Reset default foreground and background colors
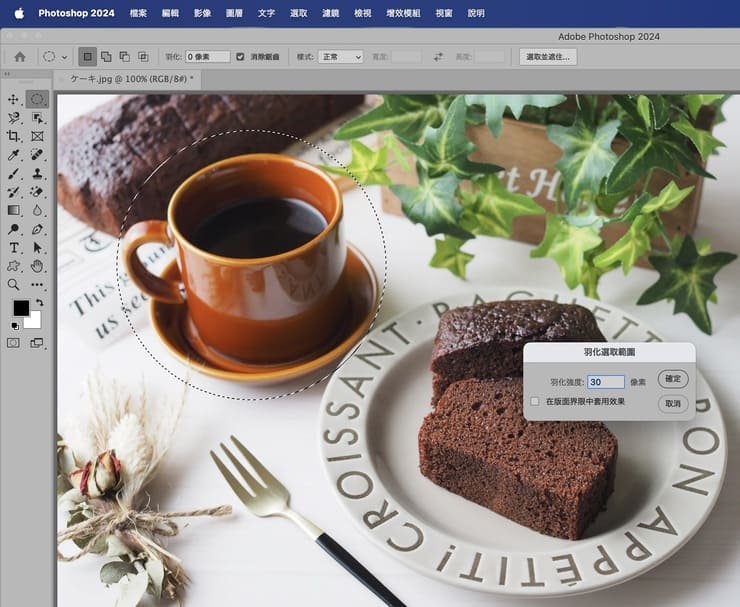The image size is (740, 607). pyautogui.click(x=15, y=326)
